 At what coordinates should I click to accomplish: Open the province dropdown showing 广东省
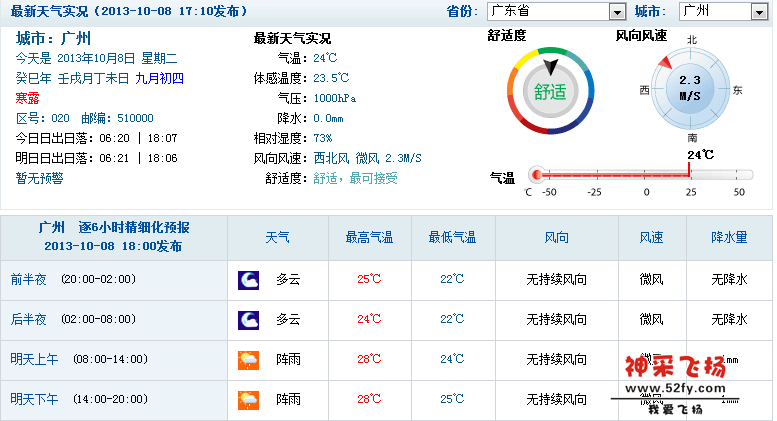(x=556, y=11)
